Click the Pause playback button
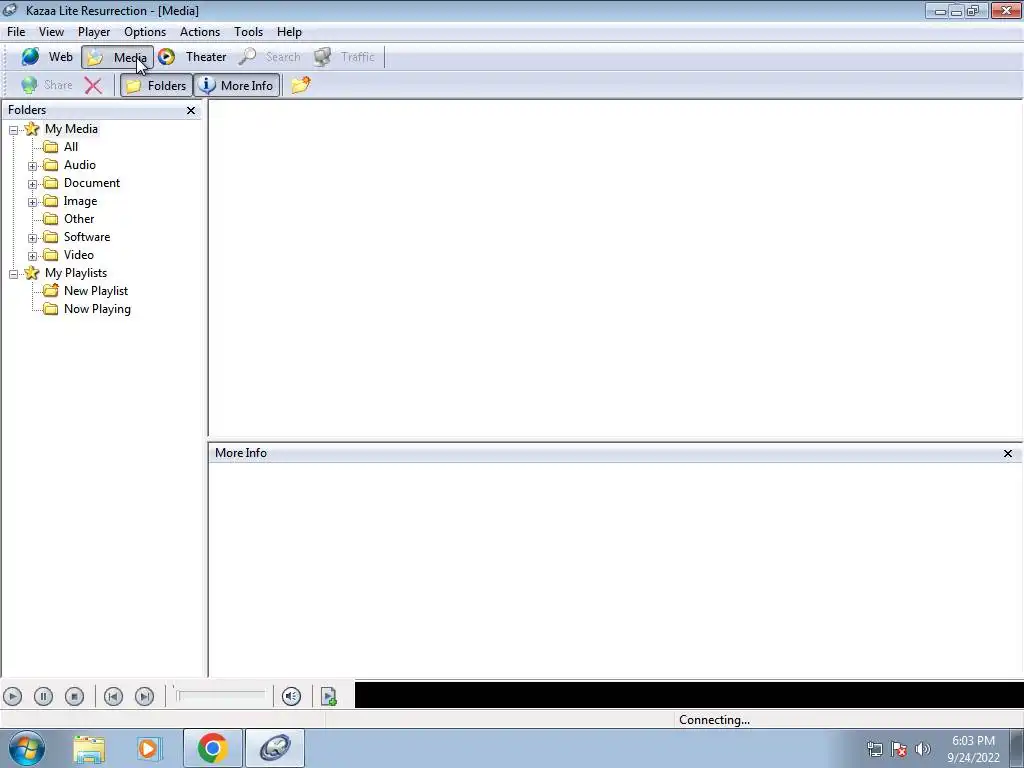This screenshot has height=768, width=1024. pos(43,697)
